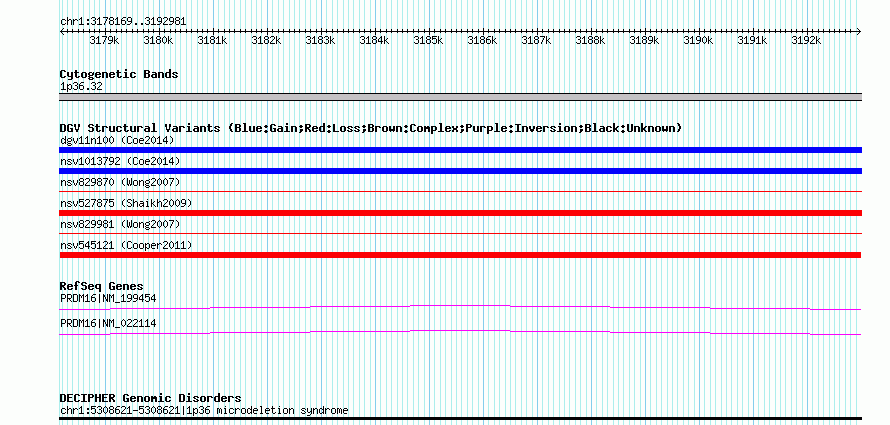
Task: Select the gray 1p36.32 cytoband bar
Action: [x=460, y=97]
